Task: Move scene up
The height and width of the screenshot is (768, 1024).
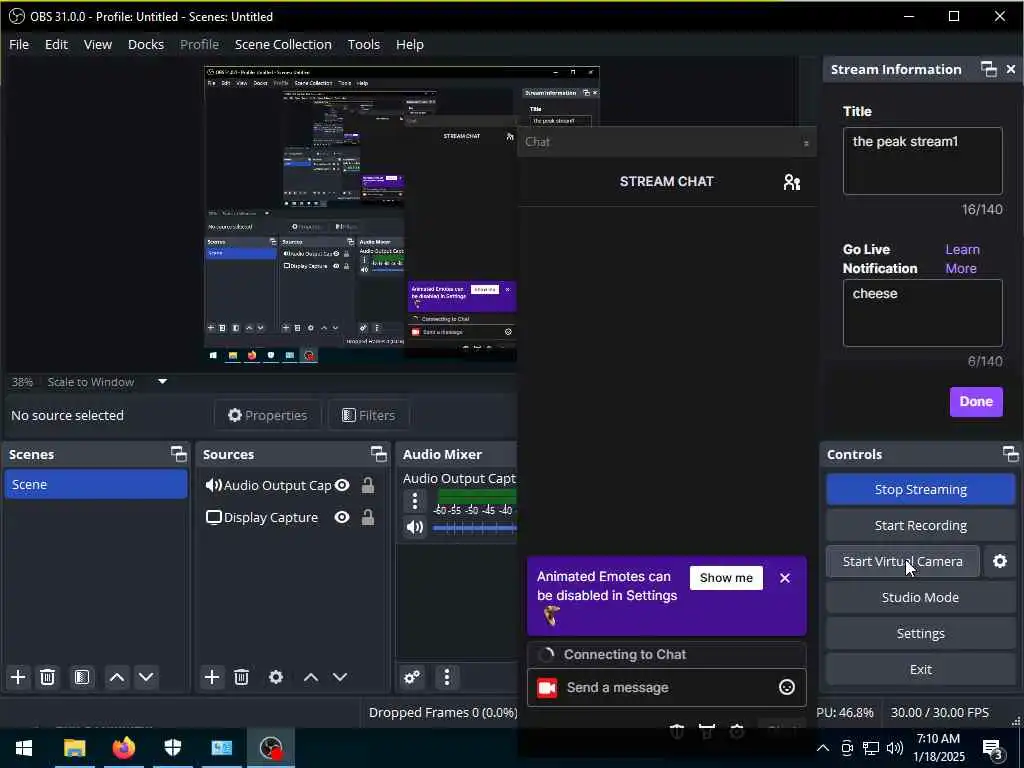Action: coord(117,677)
